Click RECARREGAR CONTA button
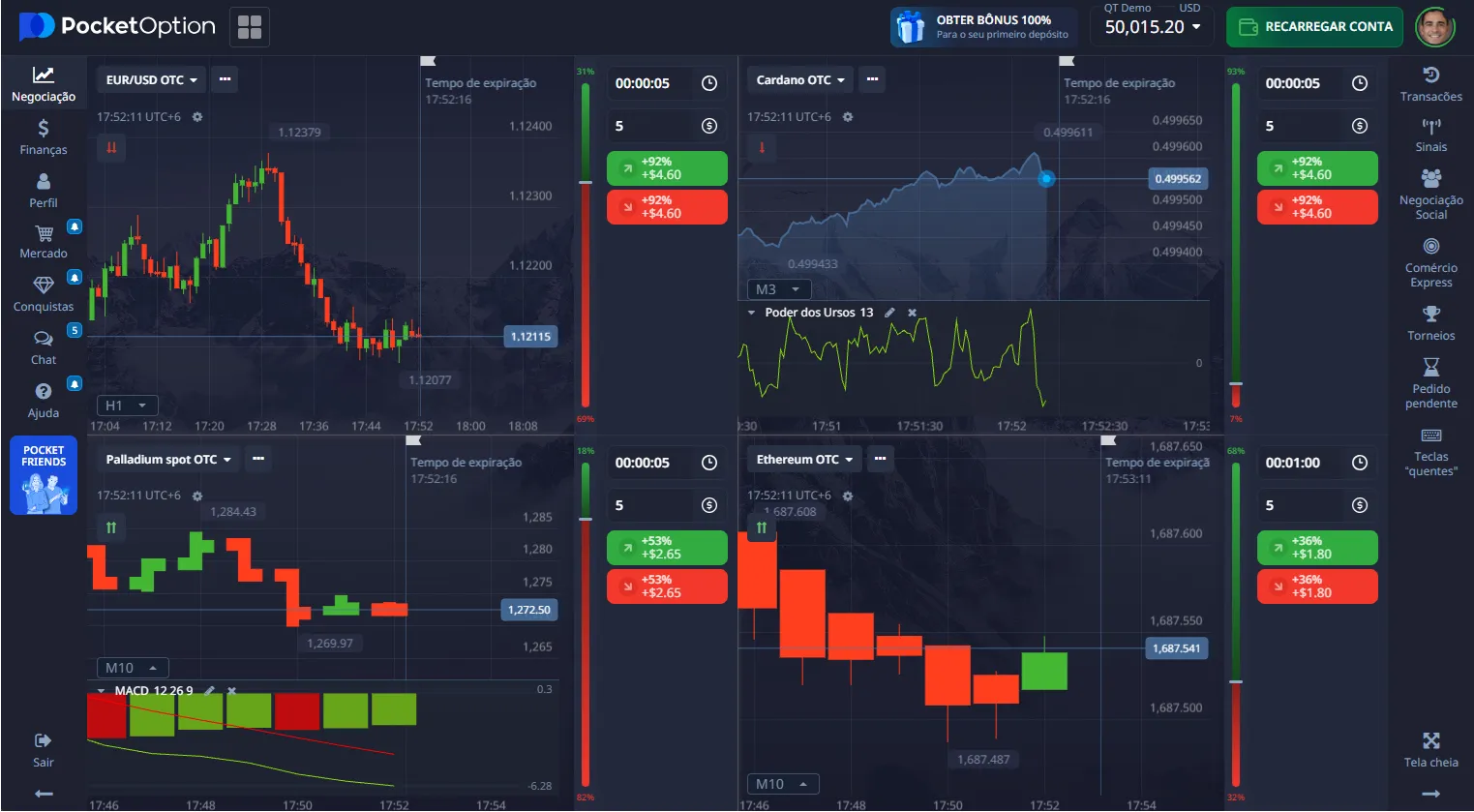This screenshot has height=812, width=1474. pyautogui.click(x=1315, y=27)
